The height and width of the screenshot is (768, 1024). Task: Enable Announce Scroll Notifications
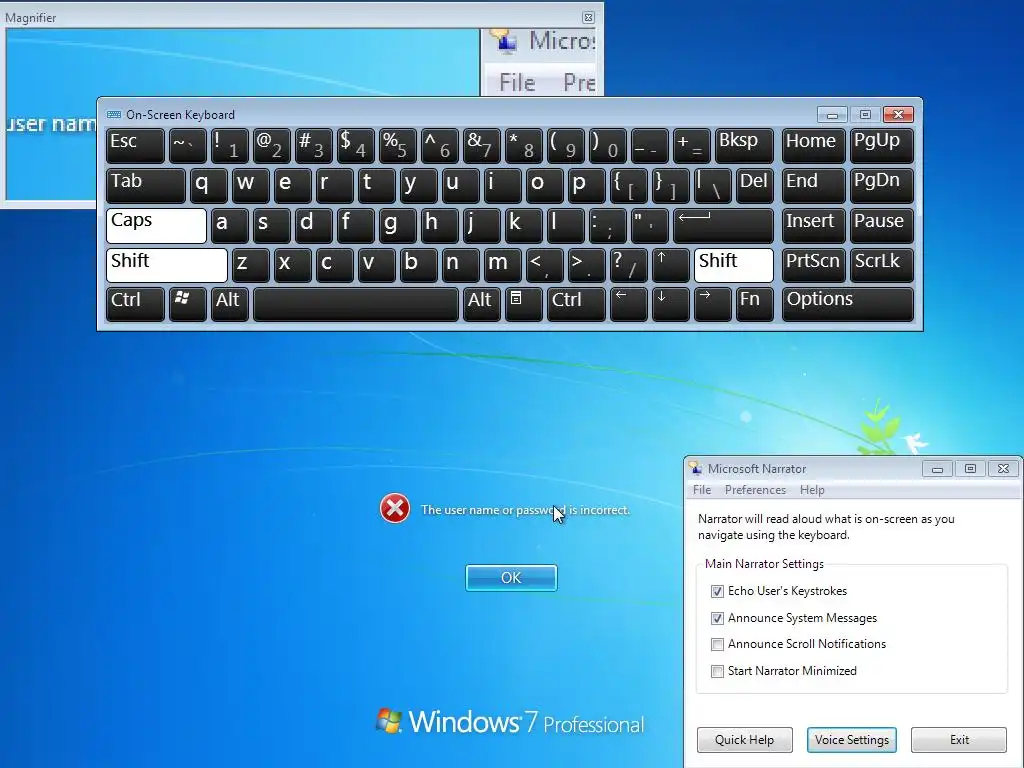(x=717, y=645)
